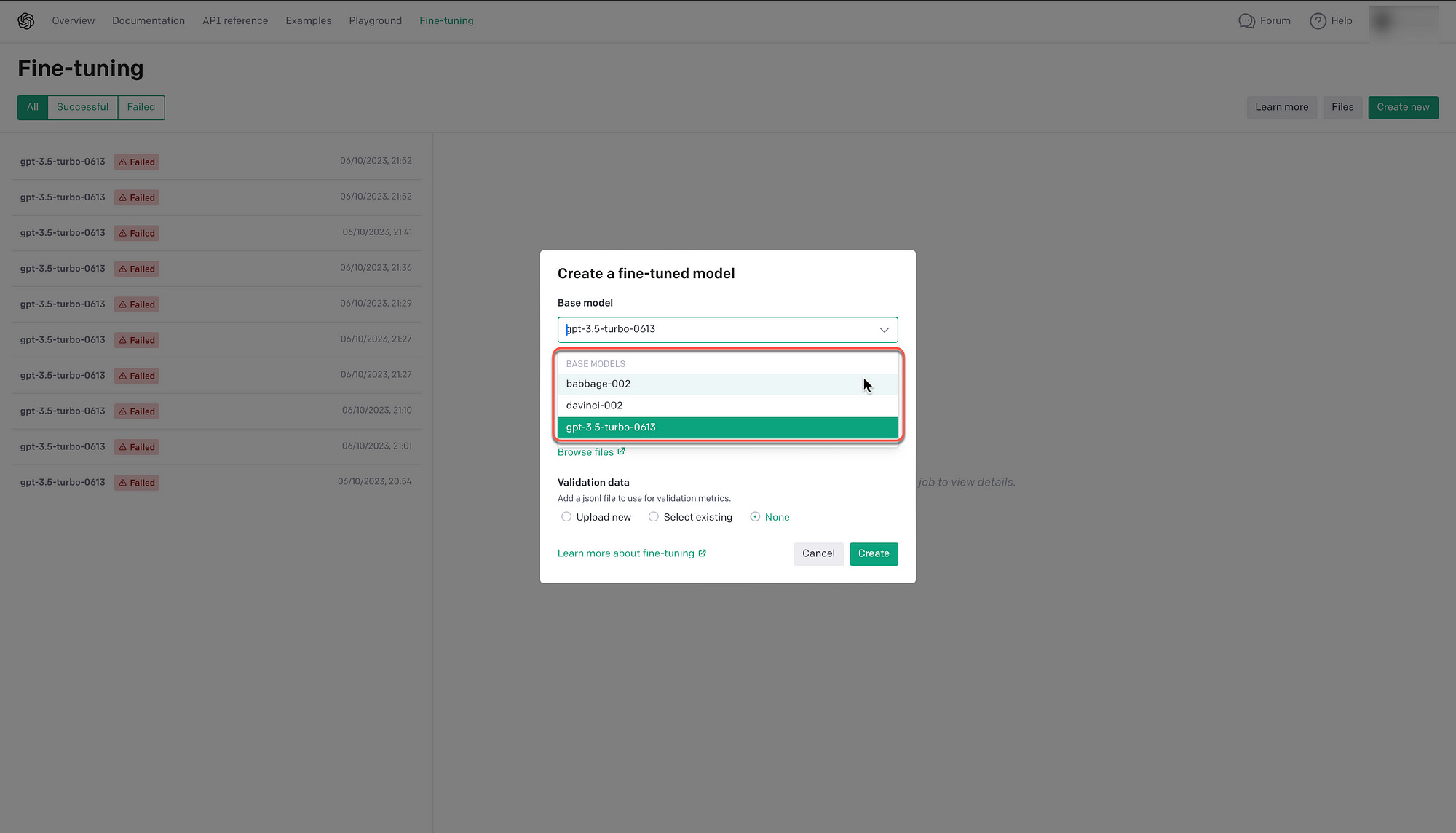Switch to the Successful filter tab
Viewport: 1456px width, 833px height.
point(82,107)
